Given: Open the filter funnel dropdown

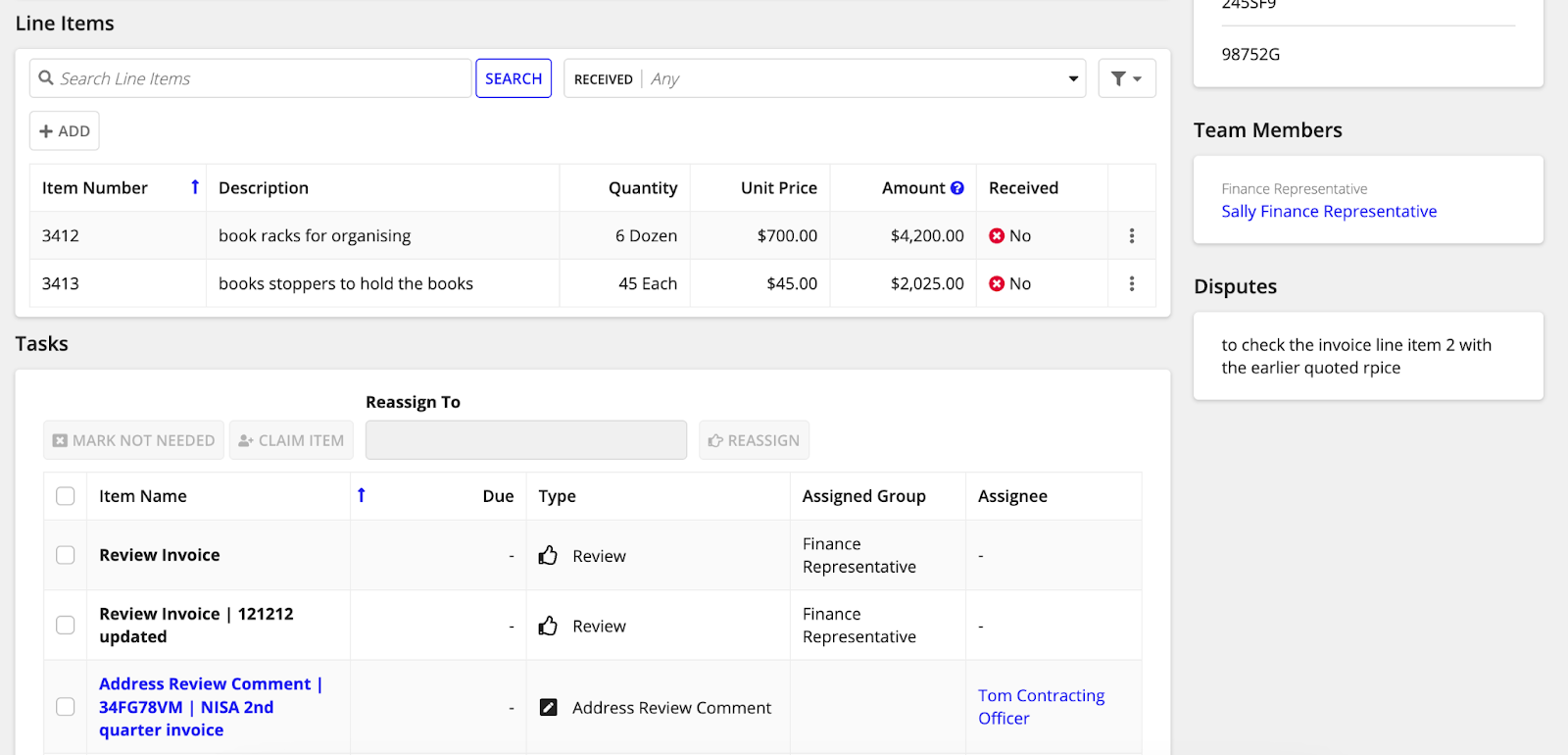Looking at the screenshot, I should 1127,78.
